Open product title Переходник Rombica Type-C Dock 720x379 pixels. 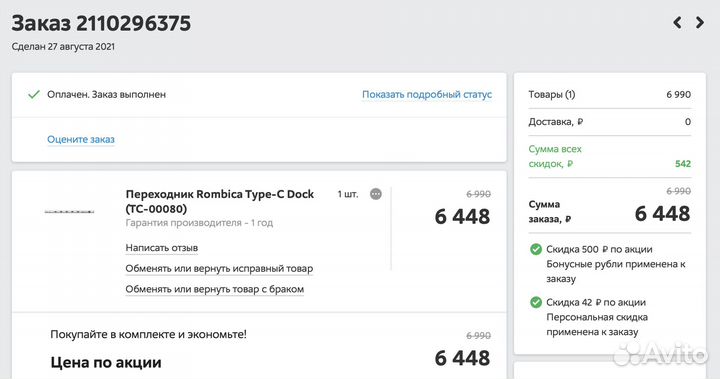[219, 201]
